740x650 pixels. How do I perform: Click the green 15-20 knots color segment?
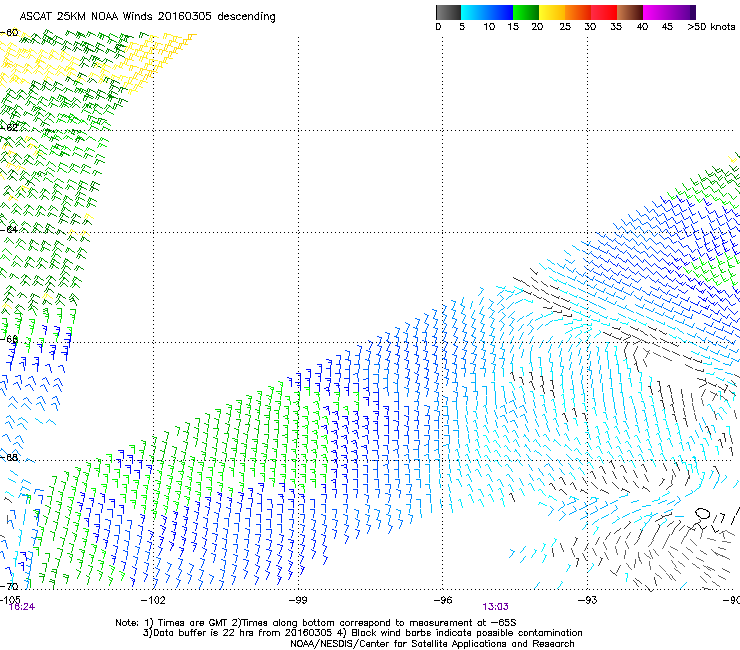526,12
